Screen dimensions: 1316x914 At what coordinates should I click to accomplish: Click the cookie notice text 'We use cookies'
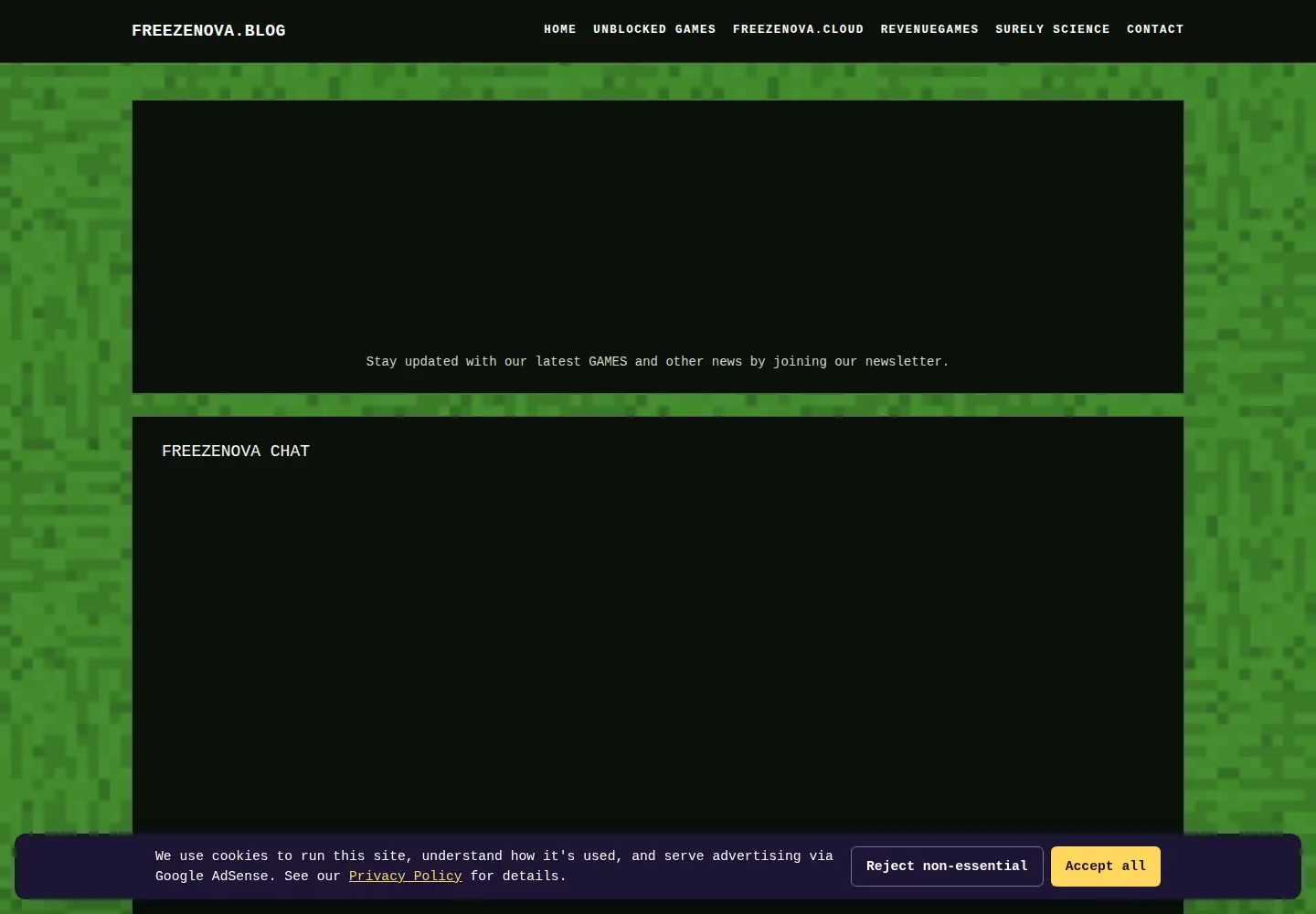211,856
